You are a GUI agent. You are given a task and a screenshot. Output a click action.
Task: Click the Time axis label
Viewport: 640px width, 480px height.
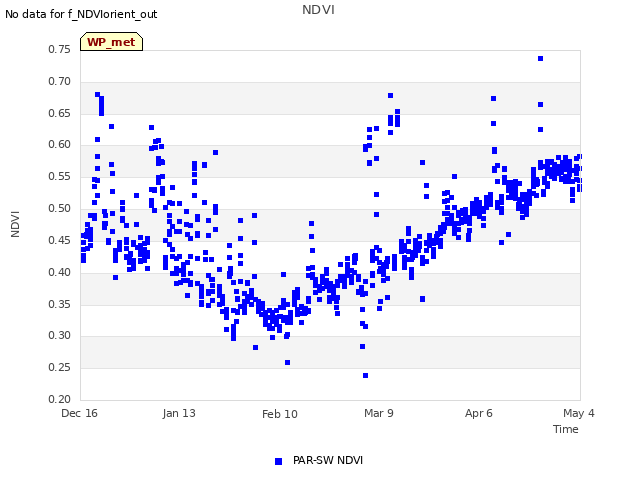click(565, 429)
